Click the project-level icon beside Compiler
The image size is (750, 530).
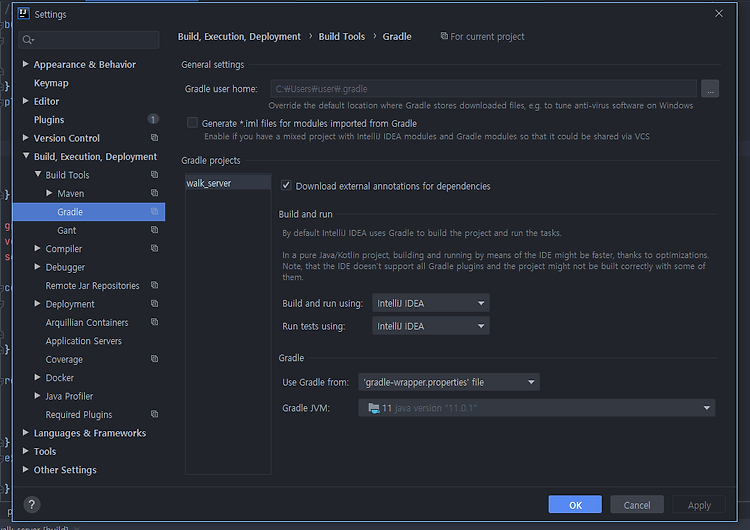(x=154, y=248)
